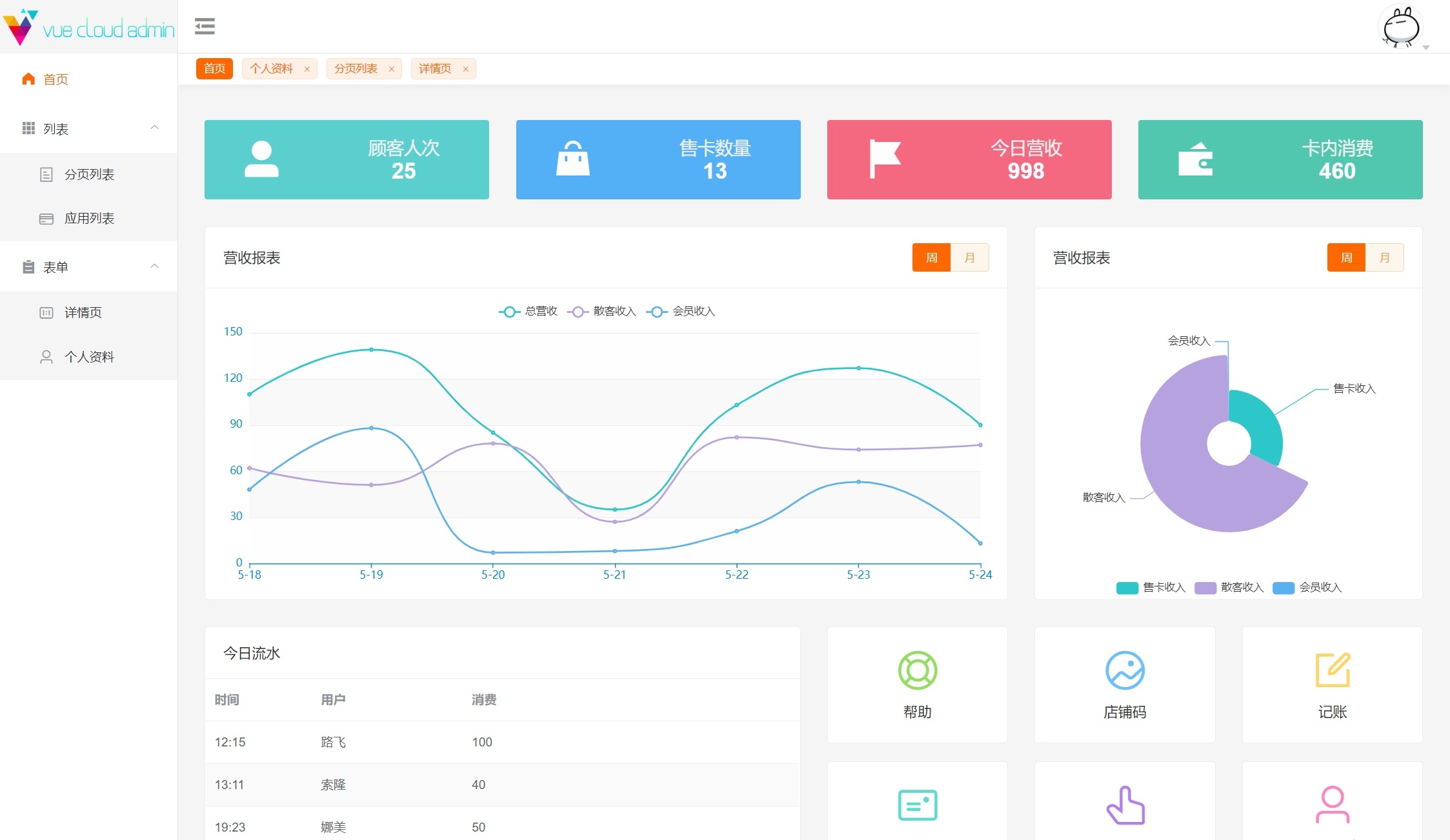Image resolution: width=1450 pixels, height=840 pixels.
Task: Click the 记账 bookkeeping pencil icon
Action: [x=1332, y=670]
